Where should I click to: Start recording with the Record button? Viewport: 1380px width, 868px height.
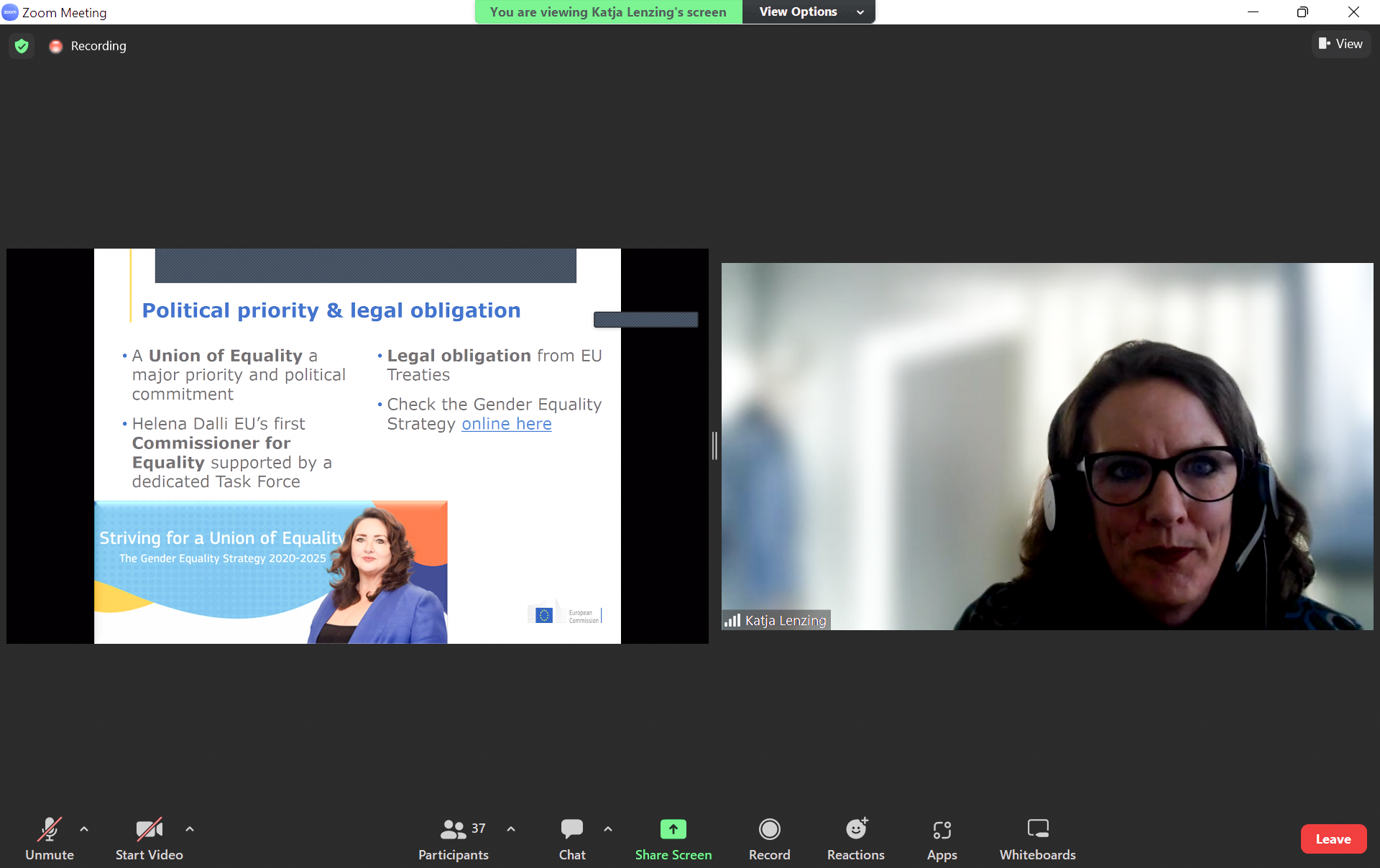point(769,838)
